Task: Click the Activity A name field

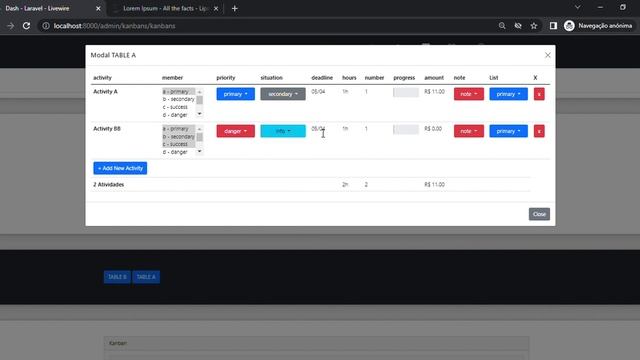Action: point(105,91)
